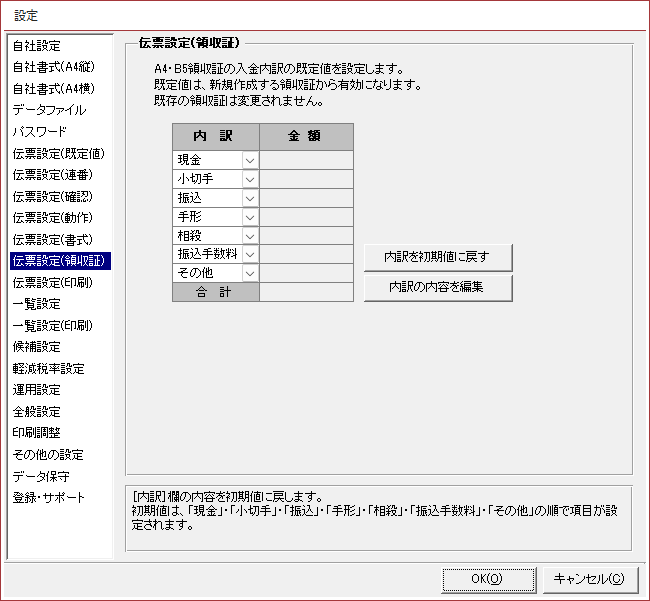Viewport: 650px width, 601px height.
Task: Open the パスワード settings page
Action: 40,132
